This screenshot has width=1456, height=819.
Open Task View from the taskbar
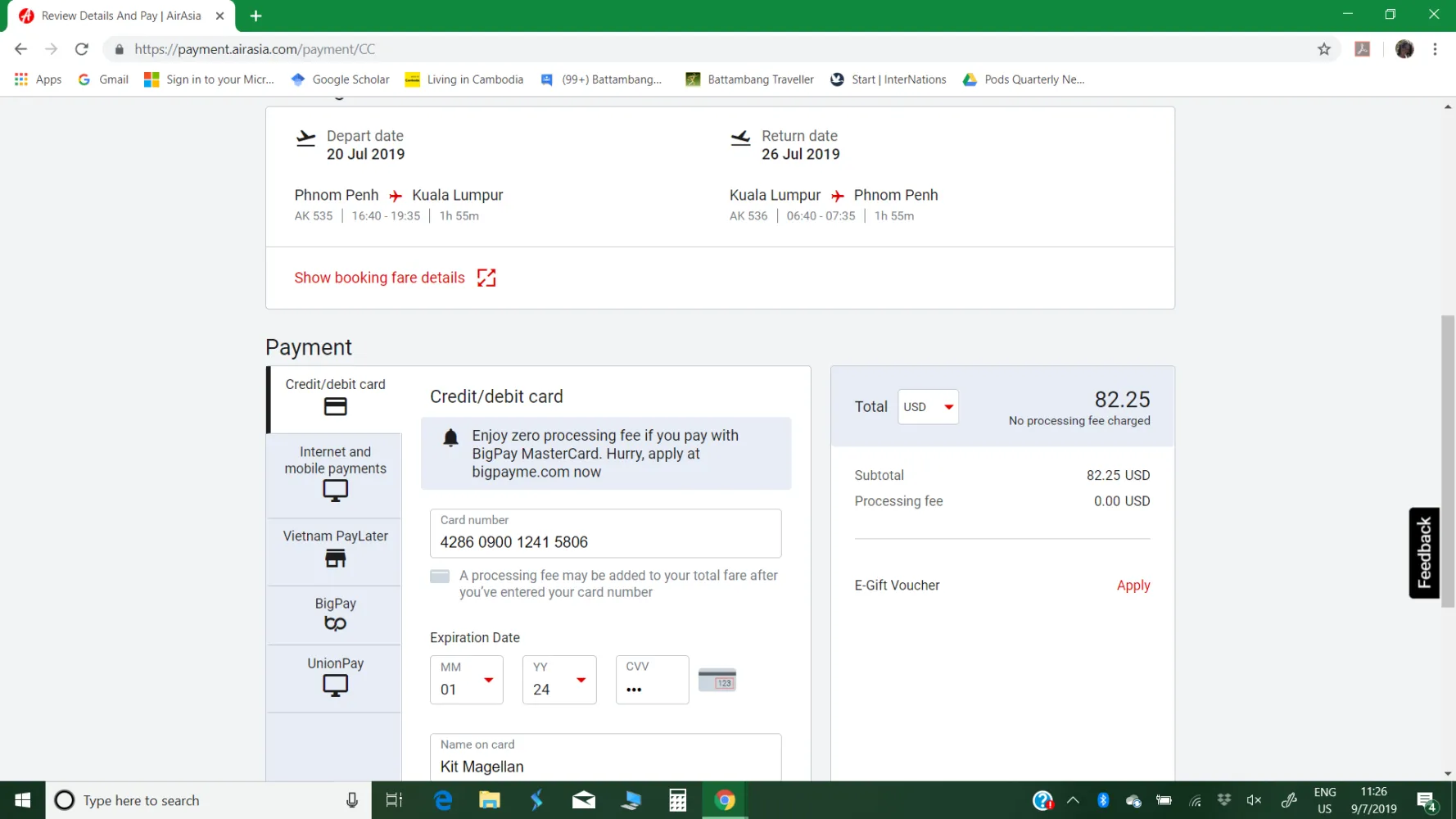point(394,800)
